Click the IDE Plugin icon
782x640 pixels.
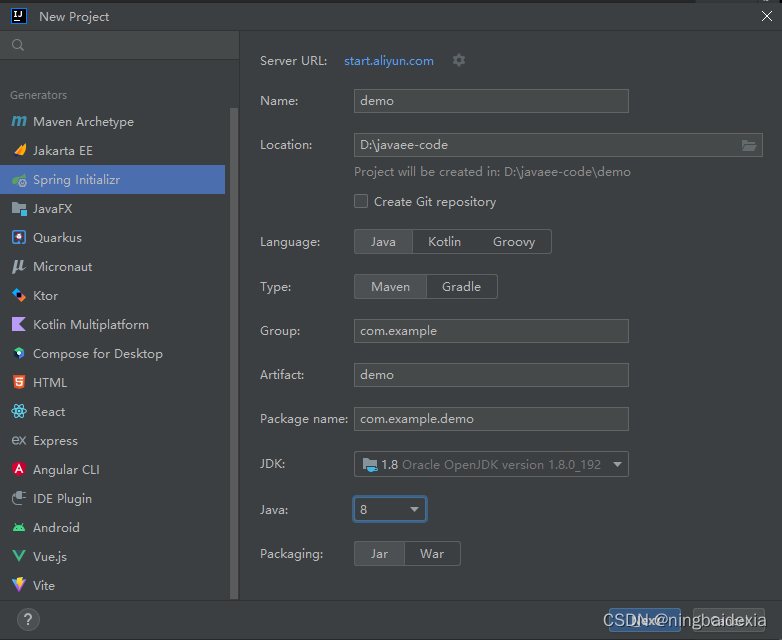click(19, 498)
